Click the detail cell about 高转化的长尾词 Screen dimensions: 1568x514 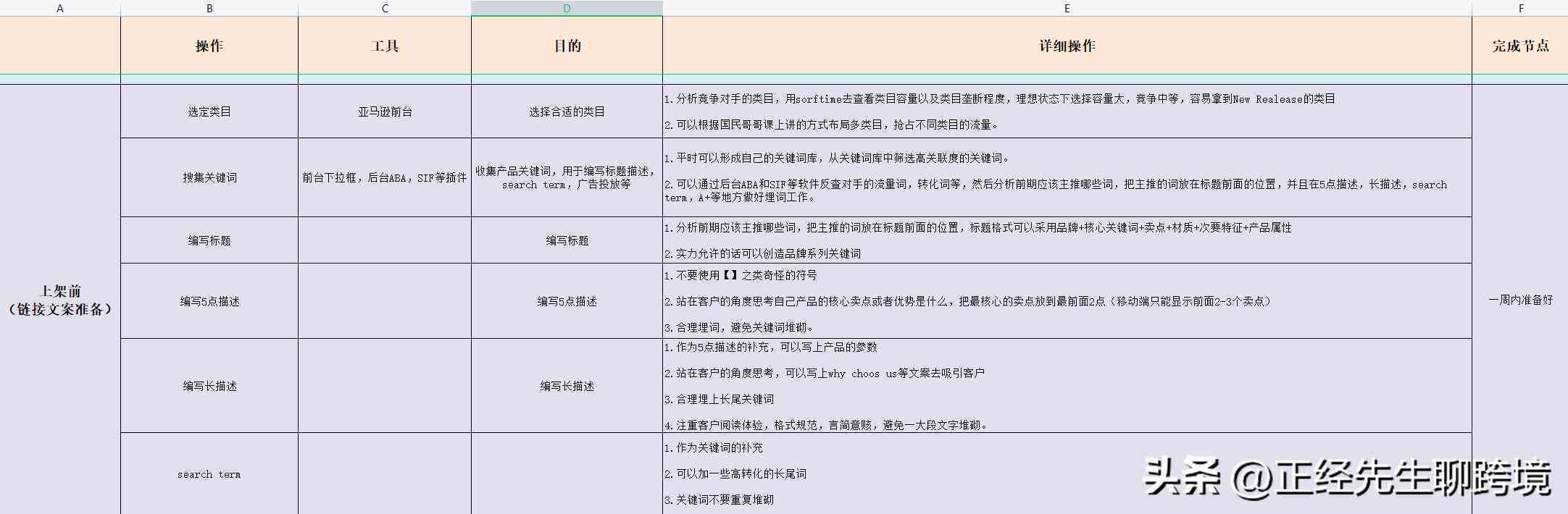[1067, 474]
